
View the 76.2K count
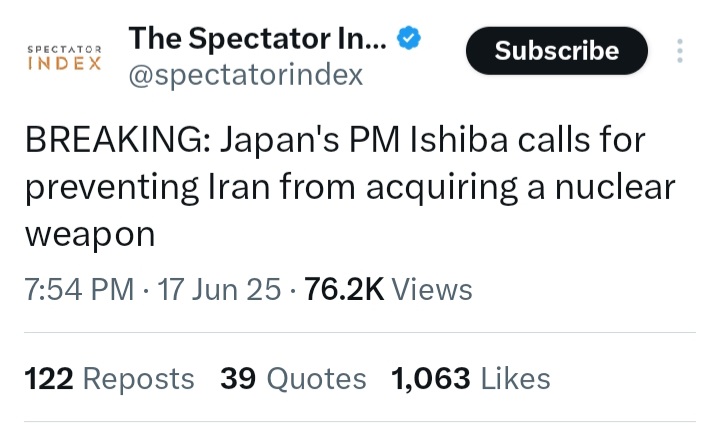pos(344,290)
